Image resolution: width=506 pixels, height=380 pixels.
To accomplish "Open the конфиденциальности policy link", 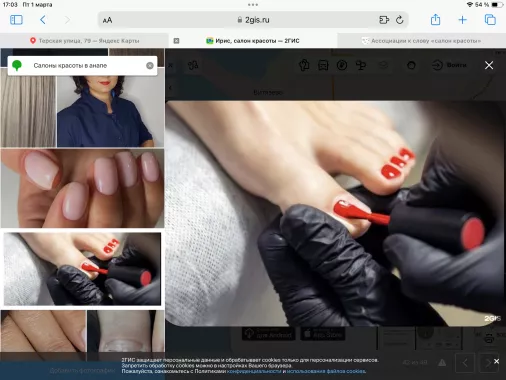I will [254, 371].
